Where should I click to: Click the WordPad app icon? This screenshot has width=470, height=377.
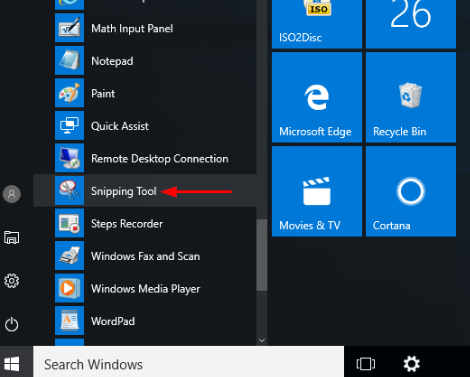tap(69, 321)
